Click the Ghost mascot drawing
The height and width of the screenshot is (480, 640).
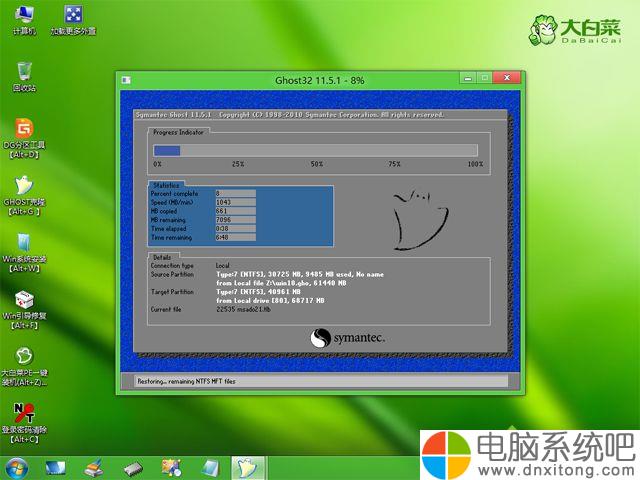click(x=420, y=220)
